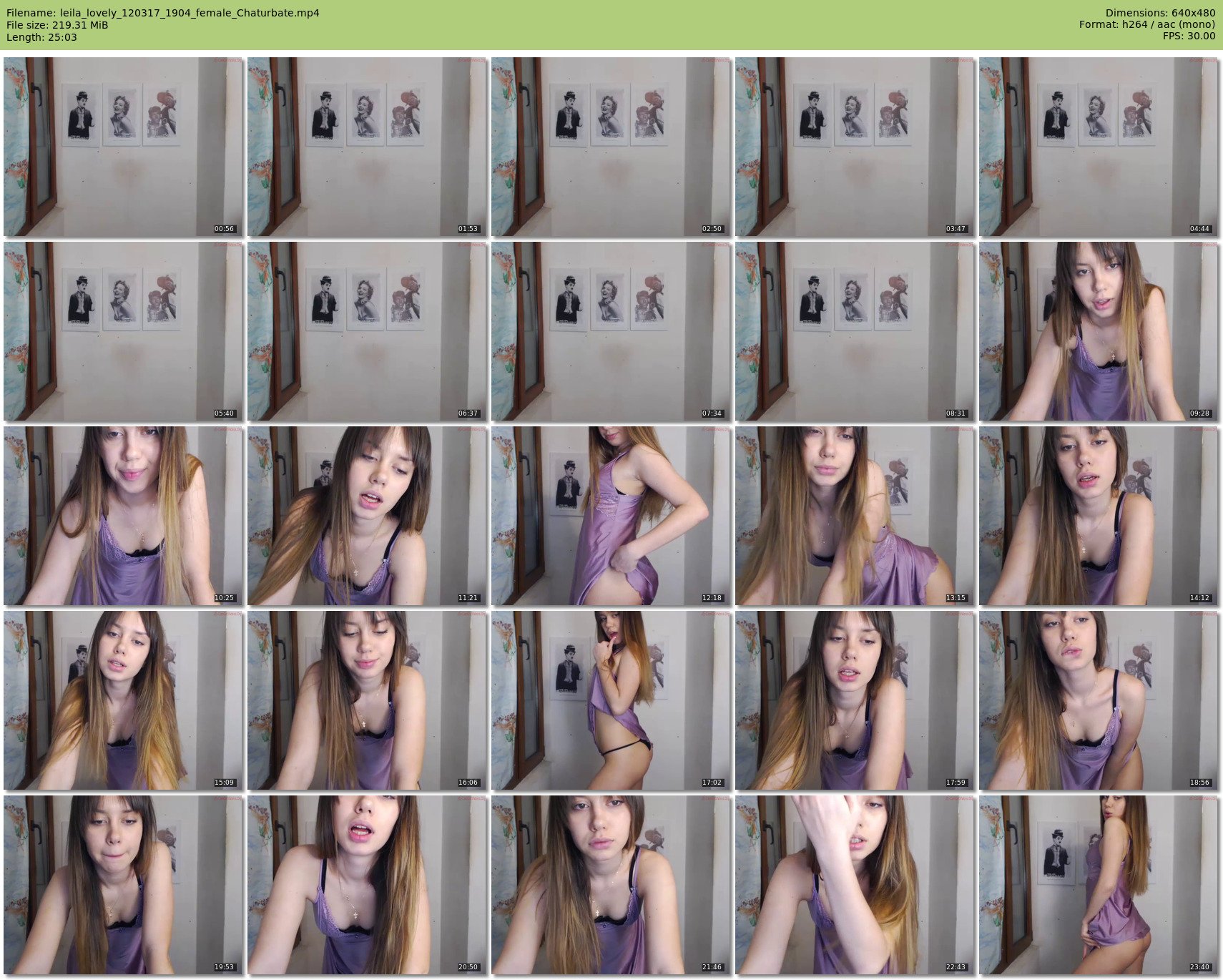Click the final thumbnail at 23:40
This screenshot has height=980, width=1223.
tap(1099, 885)
